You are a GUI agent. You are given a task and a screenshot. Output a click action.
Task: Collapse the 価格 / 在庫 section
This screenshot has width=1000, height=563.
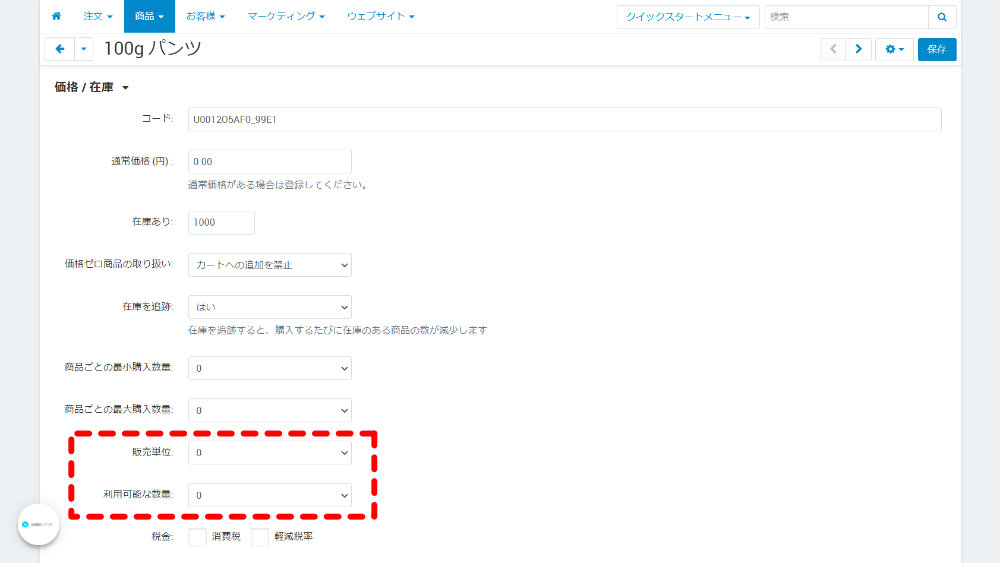pyautogui.click(x=91, y=87)
